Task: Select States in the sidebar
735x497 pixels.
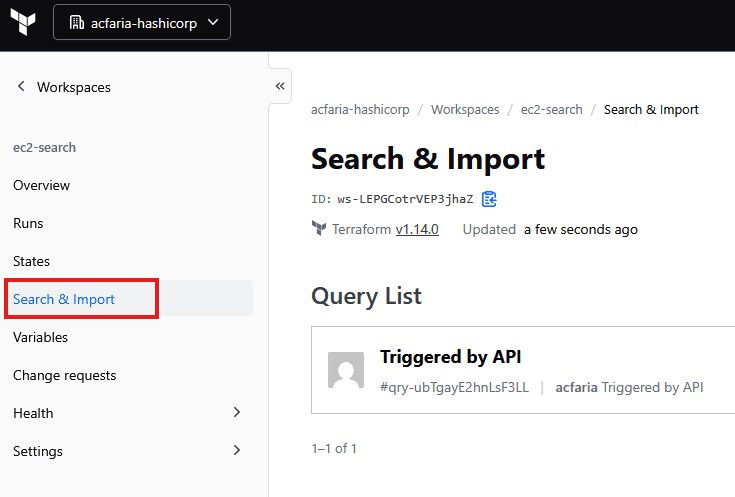Action: (31, 261)
